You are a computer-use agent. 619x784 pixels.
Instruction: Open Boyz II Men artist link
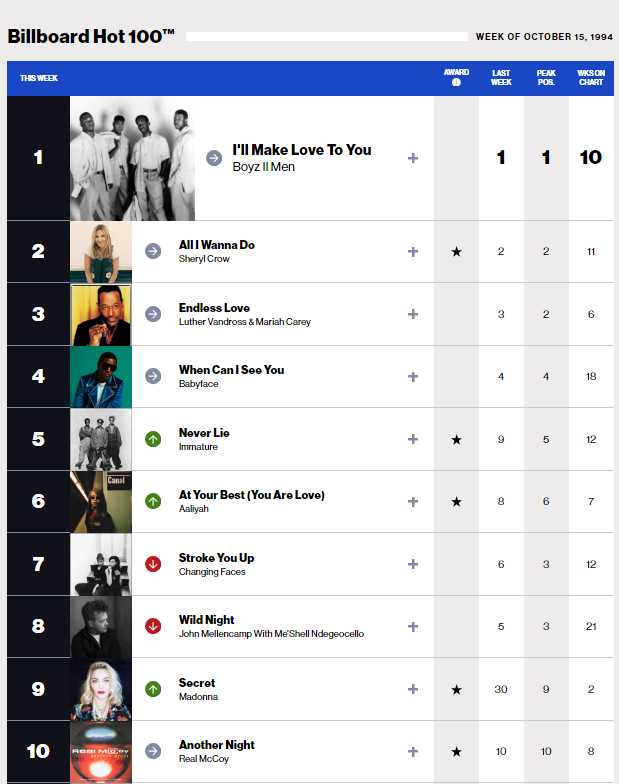(264, 167)
